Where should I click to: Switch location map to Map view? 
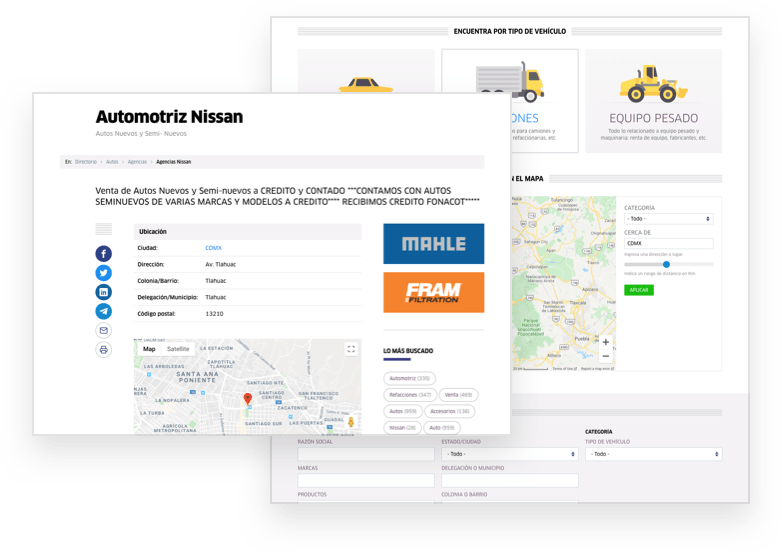149,349
